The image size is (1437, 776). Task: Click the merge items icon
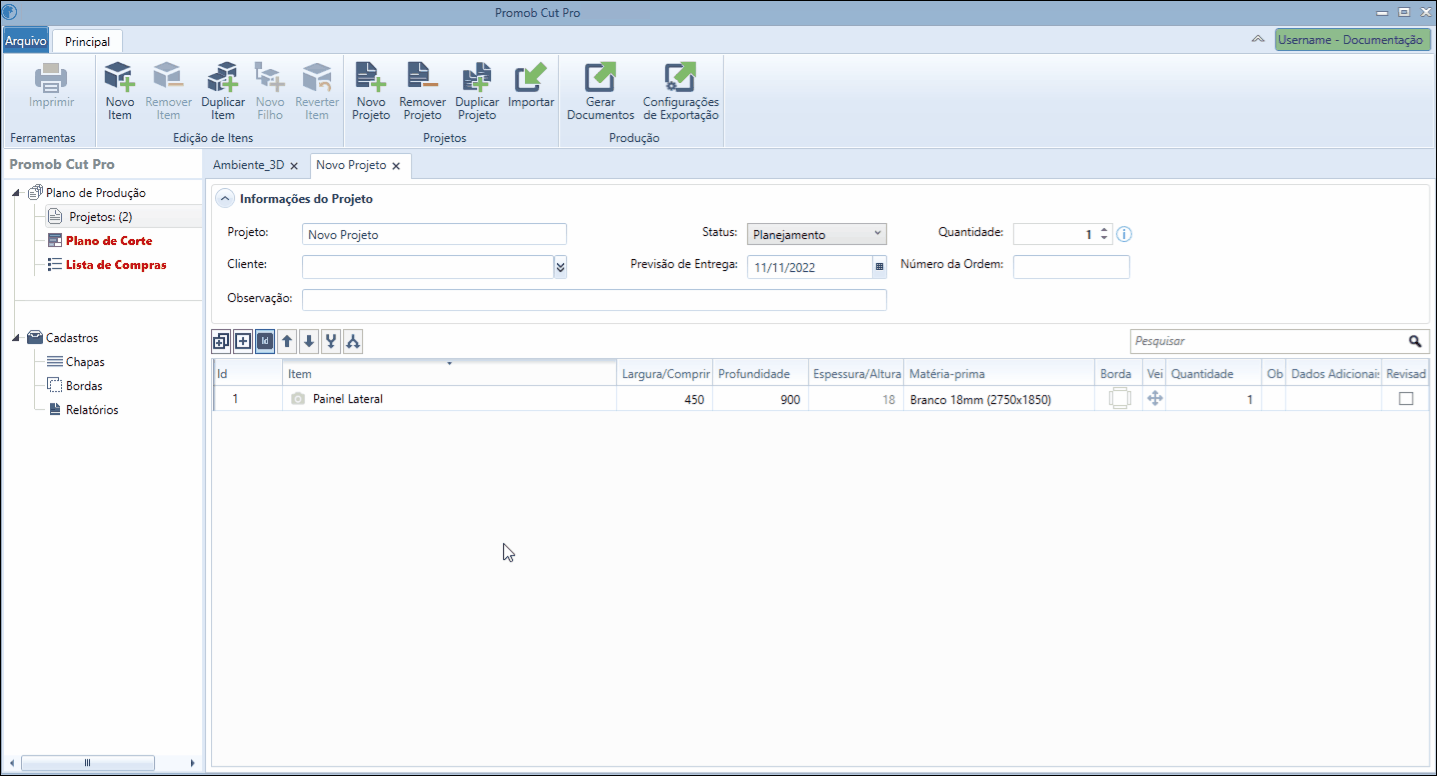(331, 341)
